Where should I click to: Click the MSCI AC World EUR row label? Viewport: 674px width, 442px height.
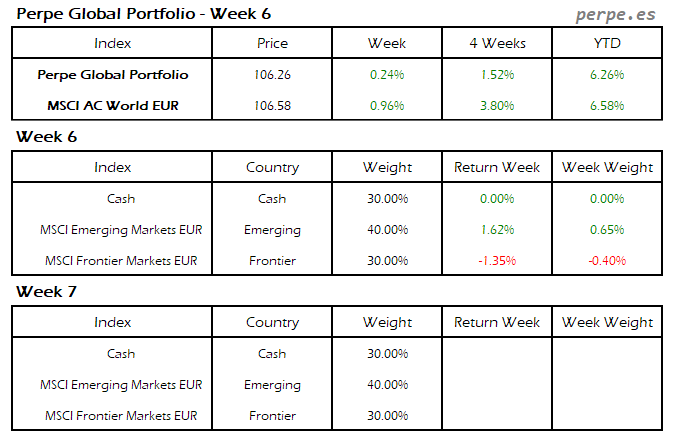click(x=112, y=106)
